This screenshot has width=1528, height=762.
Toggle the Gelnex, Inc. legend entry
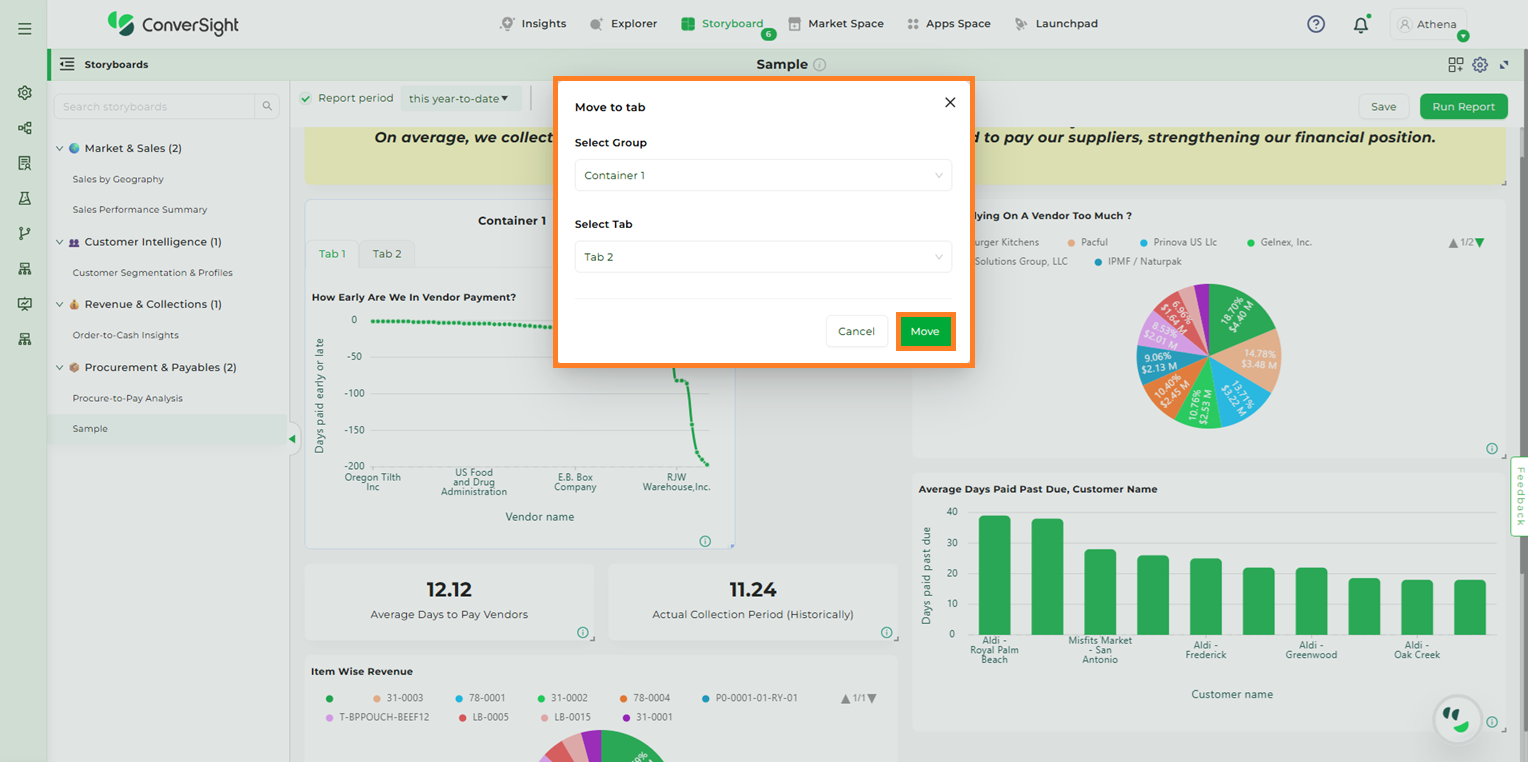(1279, 242)
